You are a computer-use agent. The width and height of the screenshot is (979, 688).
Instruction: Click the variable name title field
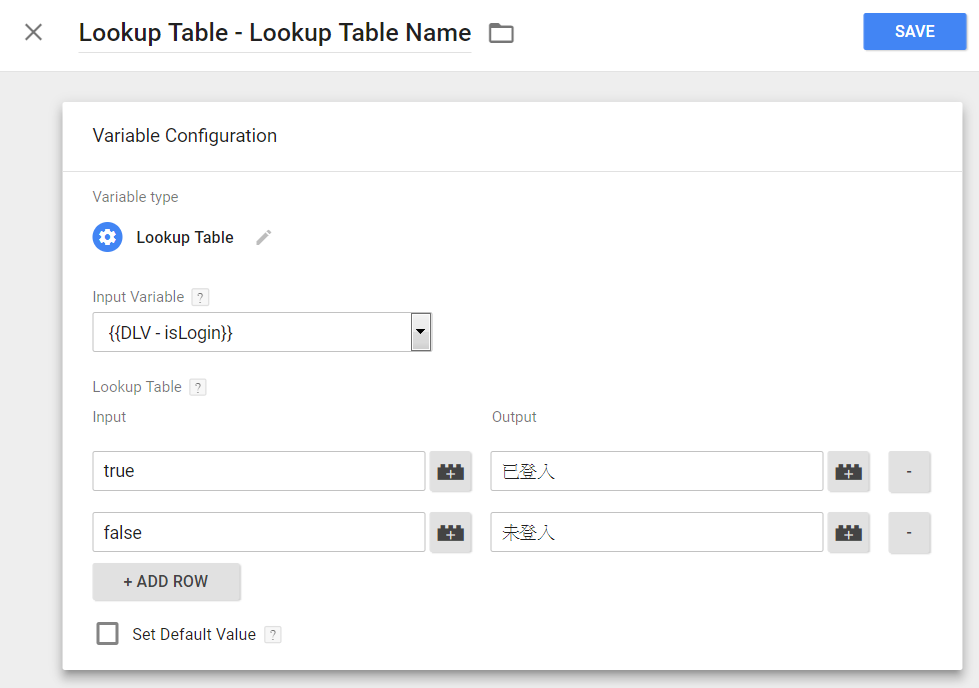coord(275,33)
